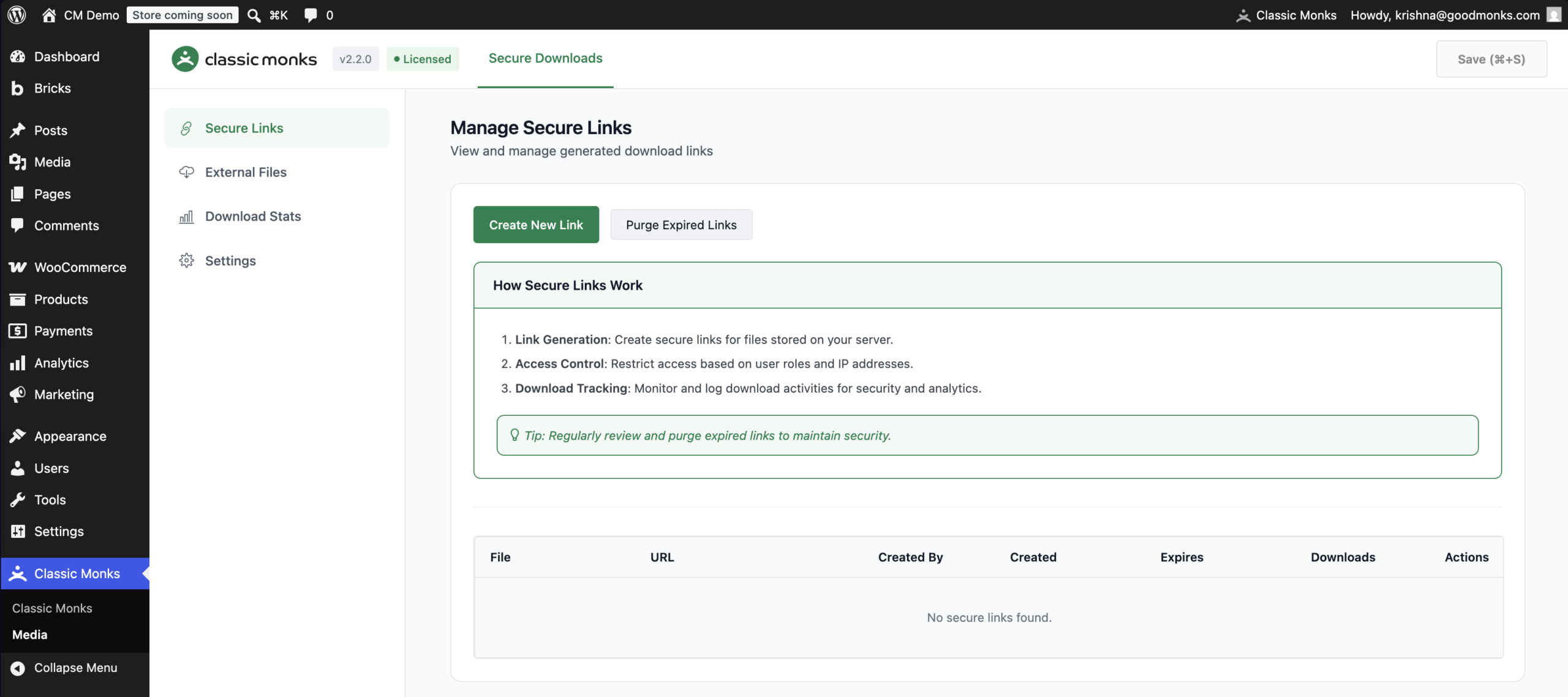Click the External Files cloud icon

186,172
